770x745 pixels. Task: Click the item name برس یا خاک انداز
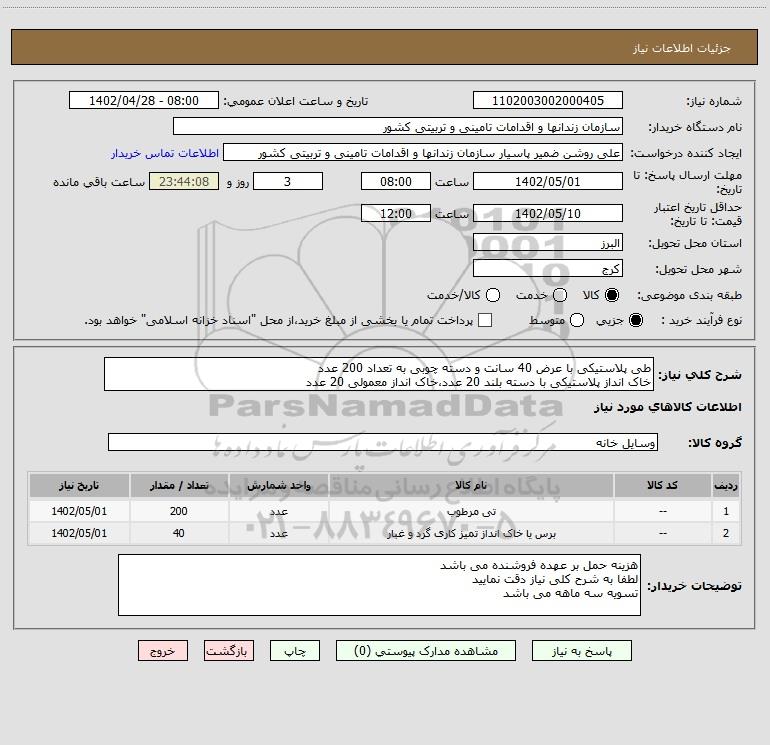click(471, 533)
